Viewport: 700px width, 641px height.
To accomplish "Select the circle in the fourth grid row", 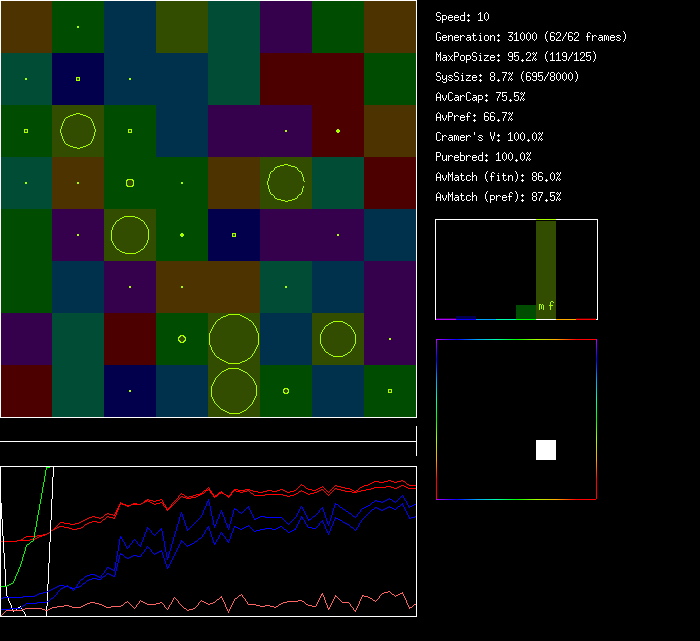I will click(286, 183).
